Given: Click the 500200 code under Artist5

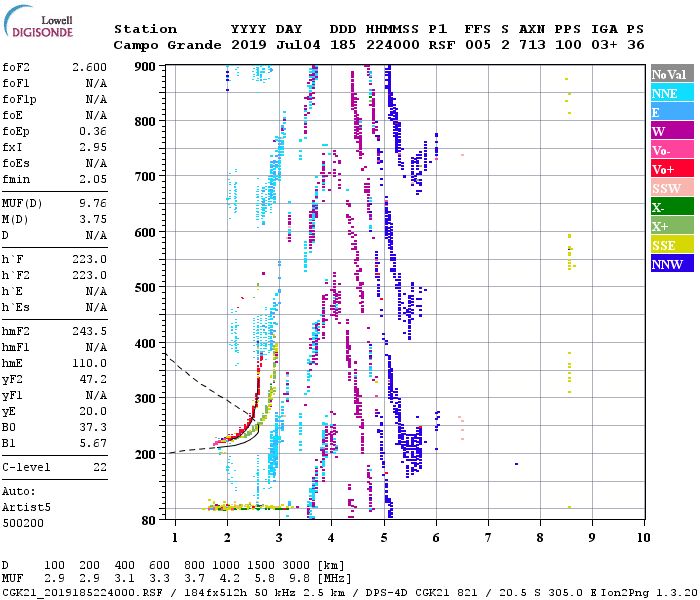Looking at the screenshot, I should 23,523.
